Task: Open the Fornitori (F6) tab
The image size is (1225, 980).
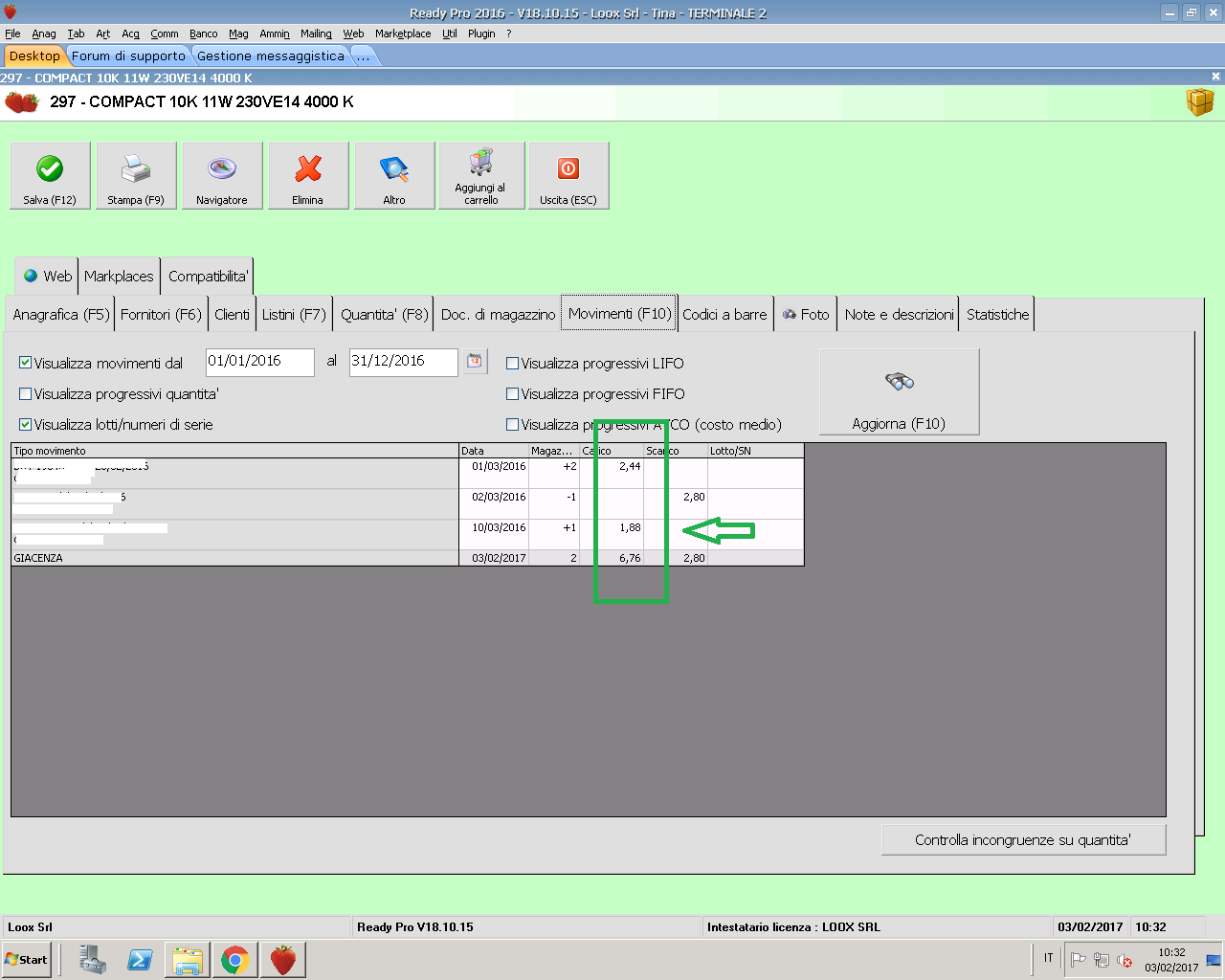Action: (x=161, y=314)
